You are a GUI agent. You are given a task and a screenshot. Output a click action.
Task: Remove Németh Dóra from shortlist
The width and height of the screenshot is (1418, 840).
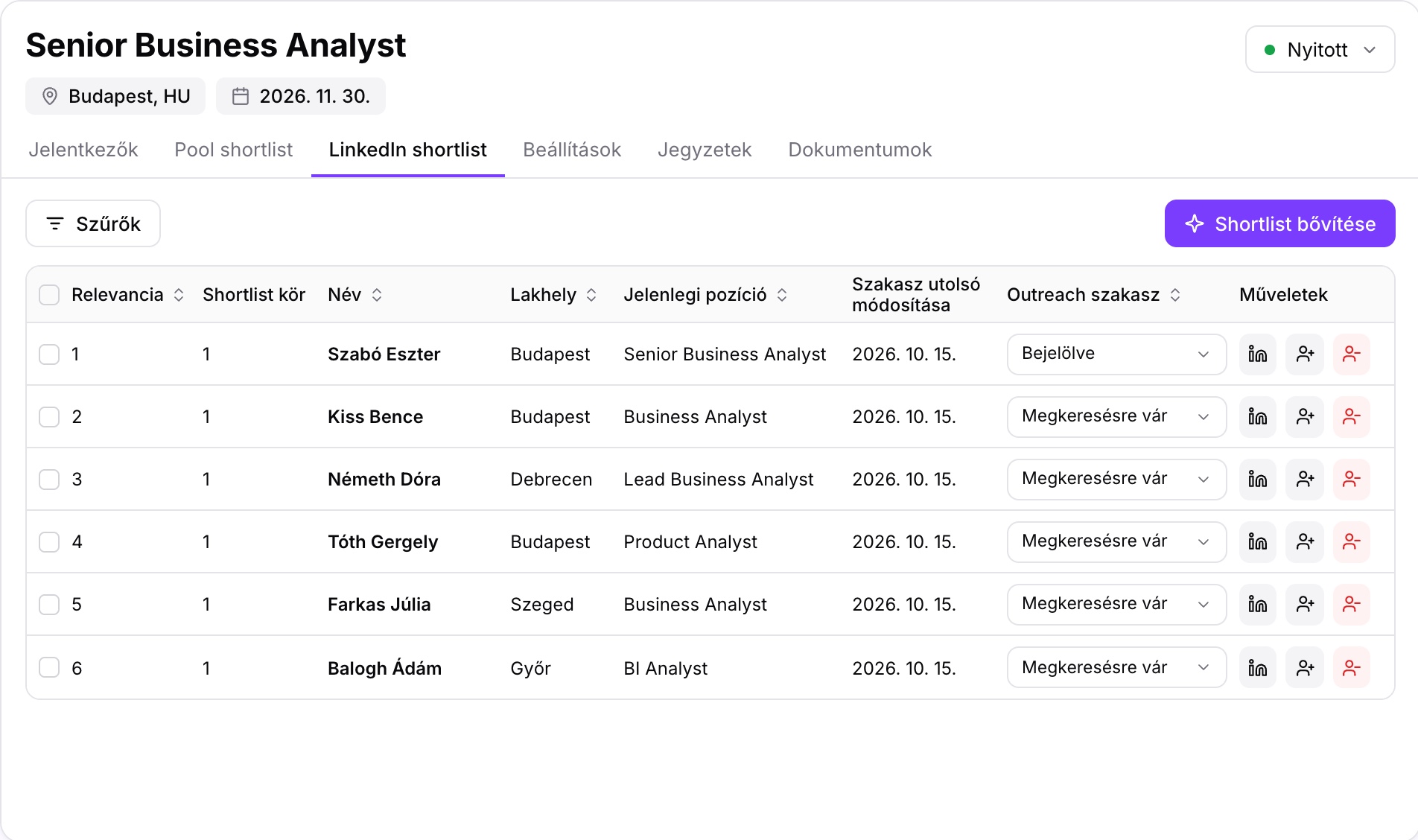click(1352, 479)
